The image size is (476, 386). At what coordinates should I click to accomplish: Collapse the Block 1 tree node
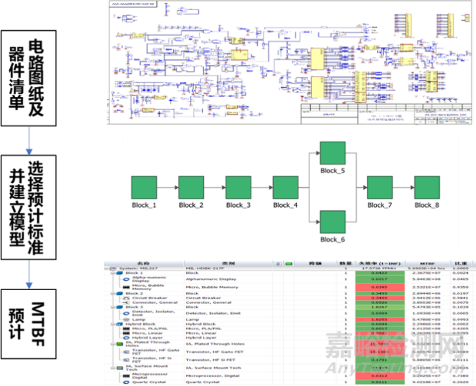pyautogui.click(x=113, y=273)
